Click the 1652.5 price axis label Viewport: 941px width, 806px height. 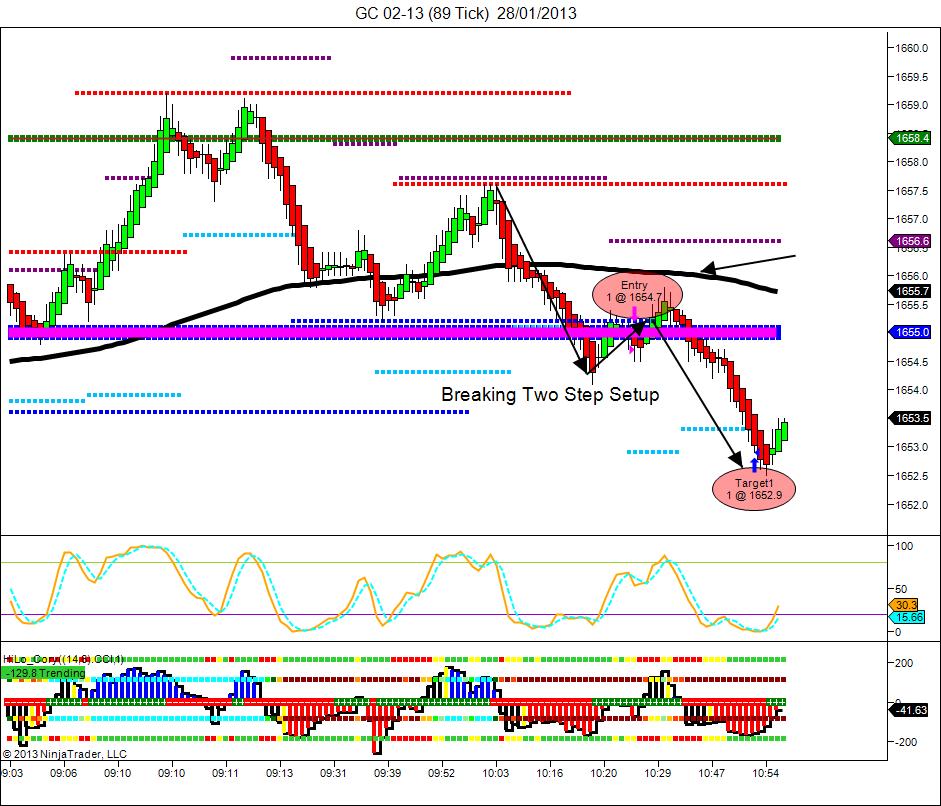point(912,476)
